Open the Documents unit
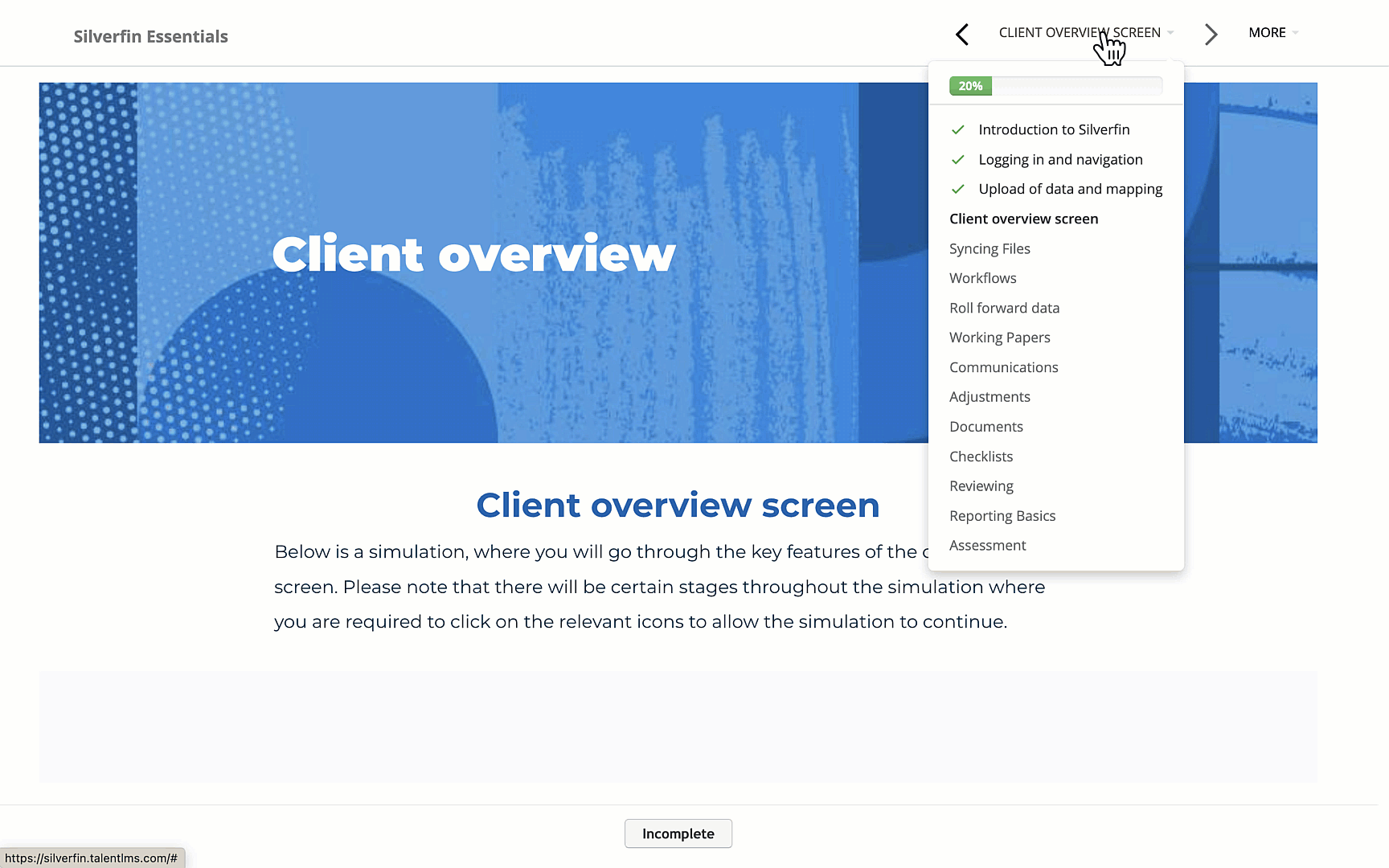 tap(985, 427)
